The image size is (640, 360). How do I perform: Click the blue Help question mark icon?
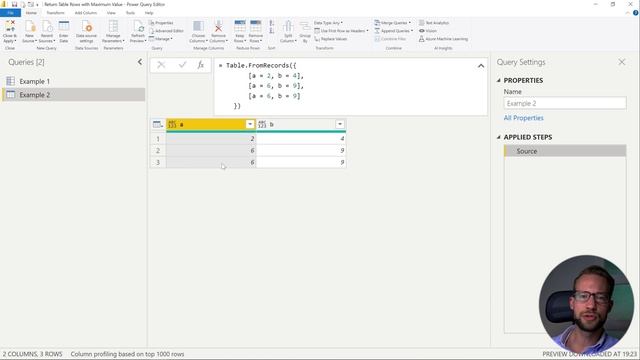[x=636, y=13]
